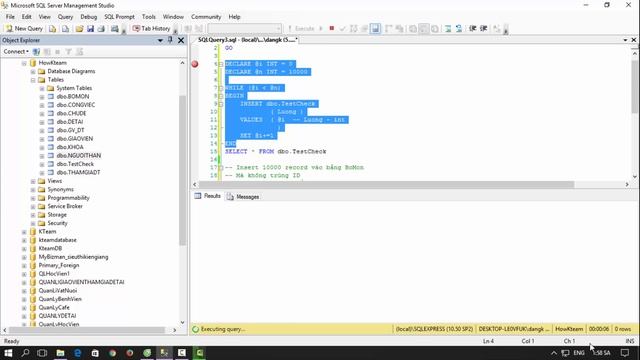640x360 pixels.
Task: Select the dbo.GIAOVIEN table
Action: (x=75, y=139)
